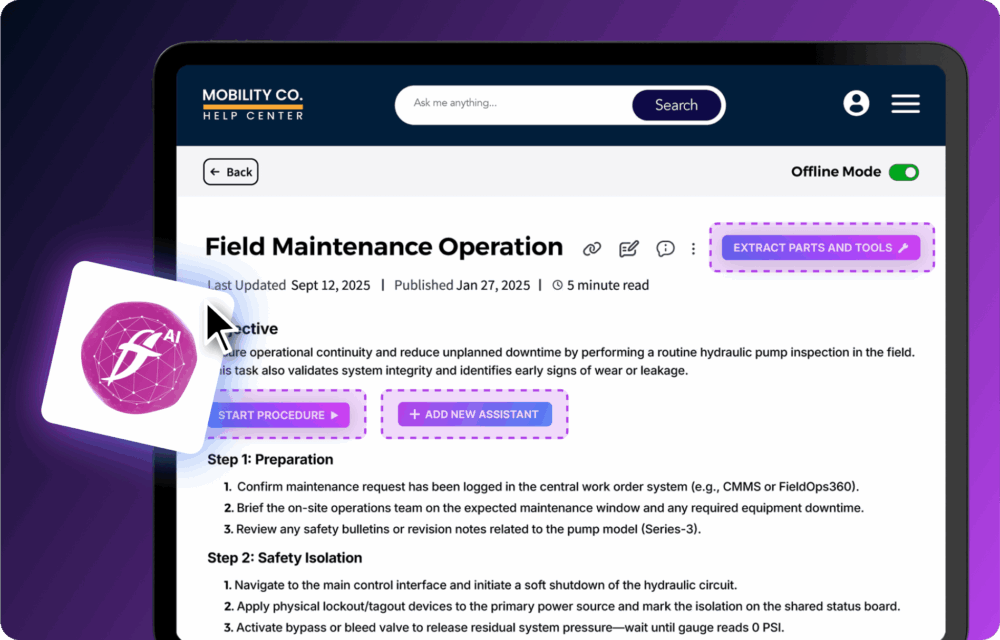Click the pink AI logo tile

[x=136, y=356]
